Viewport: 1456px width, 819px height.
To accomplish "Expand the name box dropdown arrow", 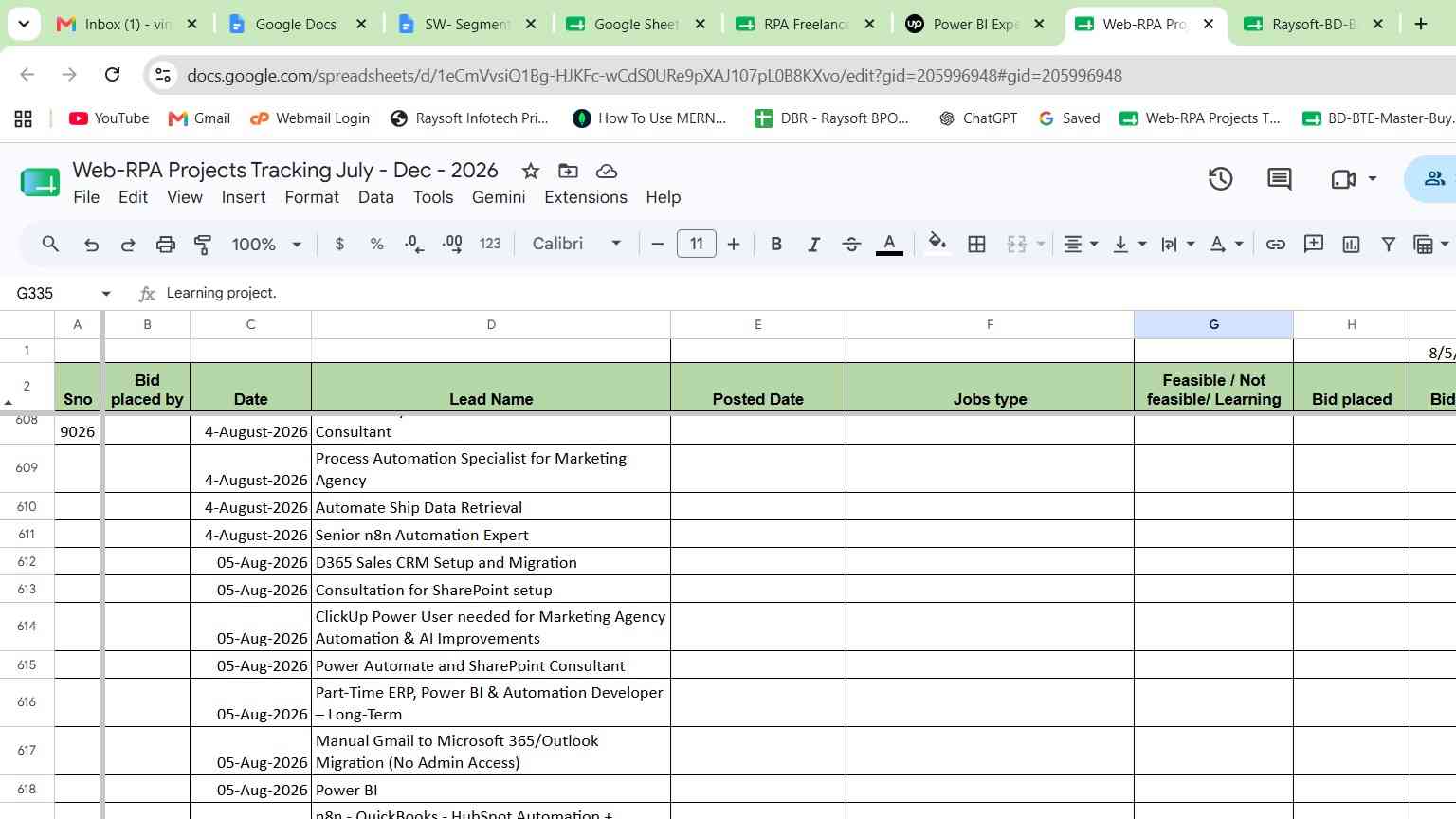I will click(106, 294).
